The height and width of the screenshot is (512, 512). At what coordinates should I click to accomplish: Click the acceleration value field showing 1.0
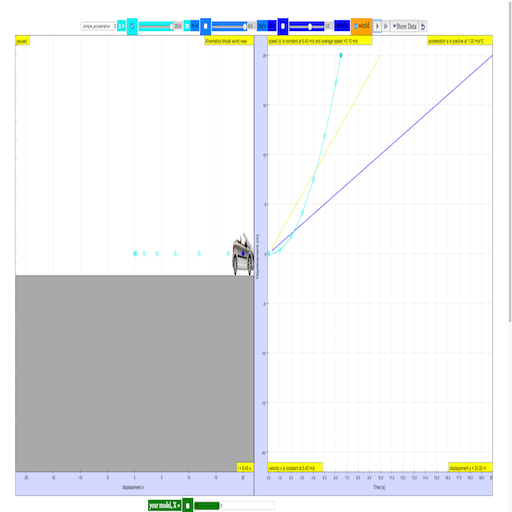pos(328,26)
